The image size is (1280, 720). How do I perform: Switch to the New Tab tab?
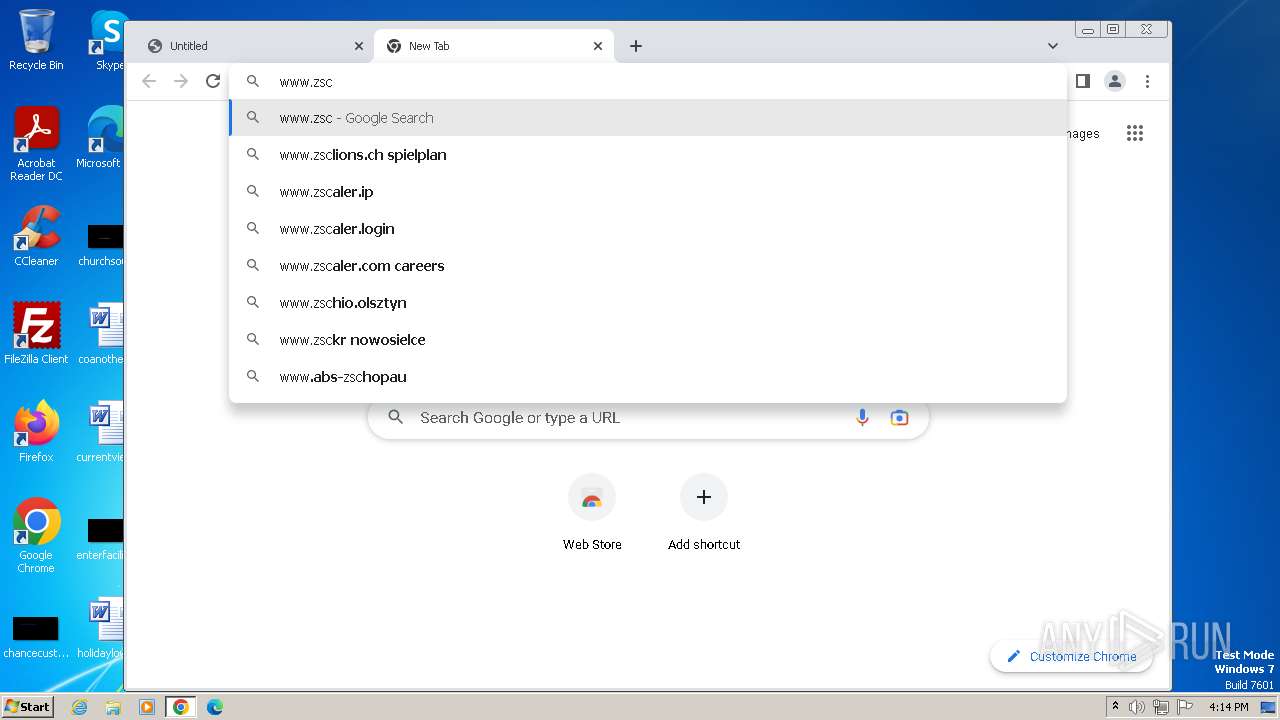(x=494, y=46)
